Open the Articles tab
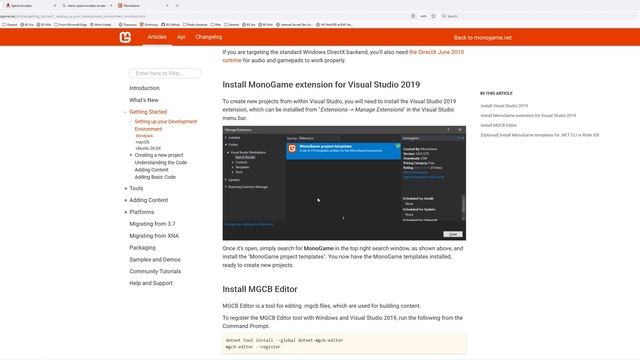Screen dimensions: 640x360 (x=157, y=37)
